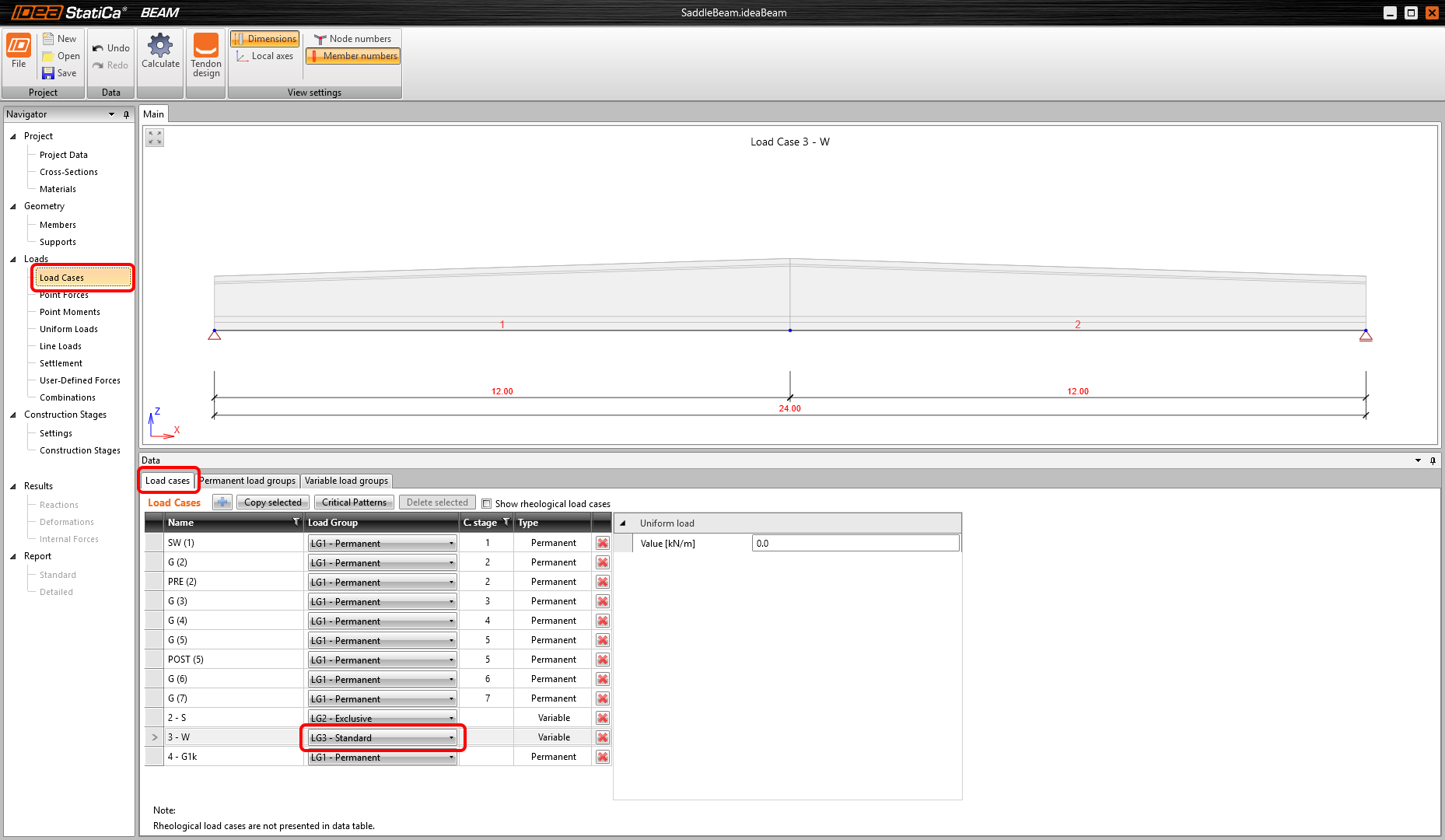Toggle Member numbers display
The height and width of the screenshot is (840, 1445).
352,56
